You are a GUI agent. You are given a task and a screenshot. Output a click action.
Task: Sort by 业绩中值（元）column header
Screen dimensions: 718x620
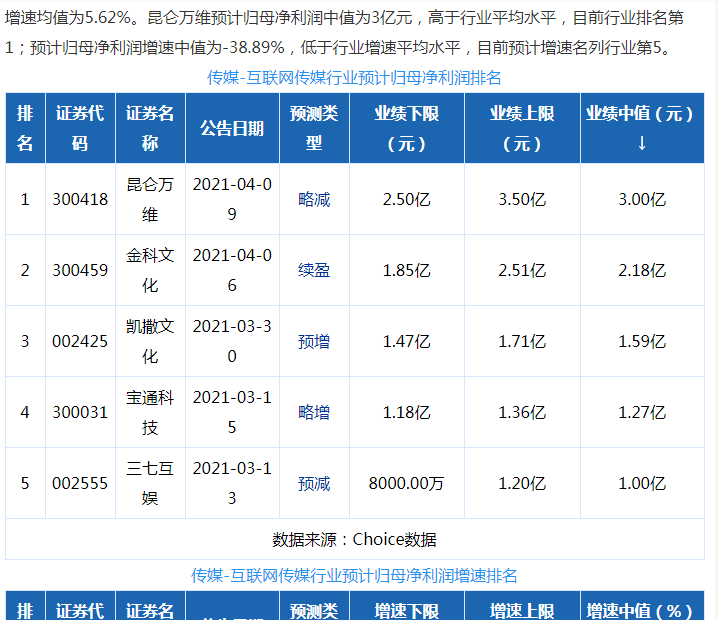(x=642, y=128)
